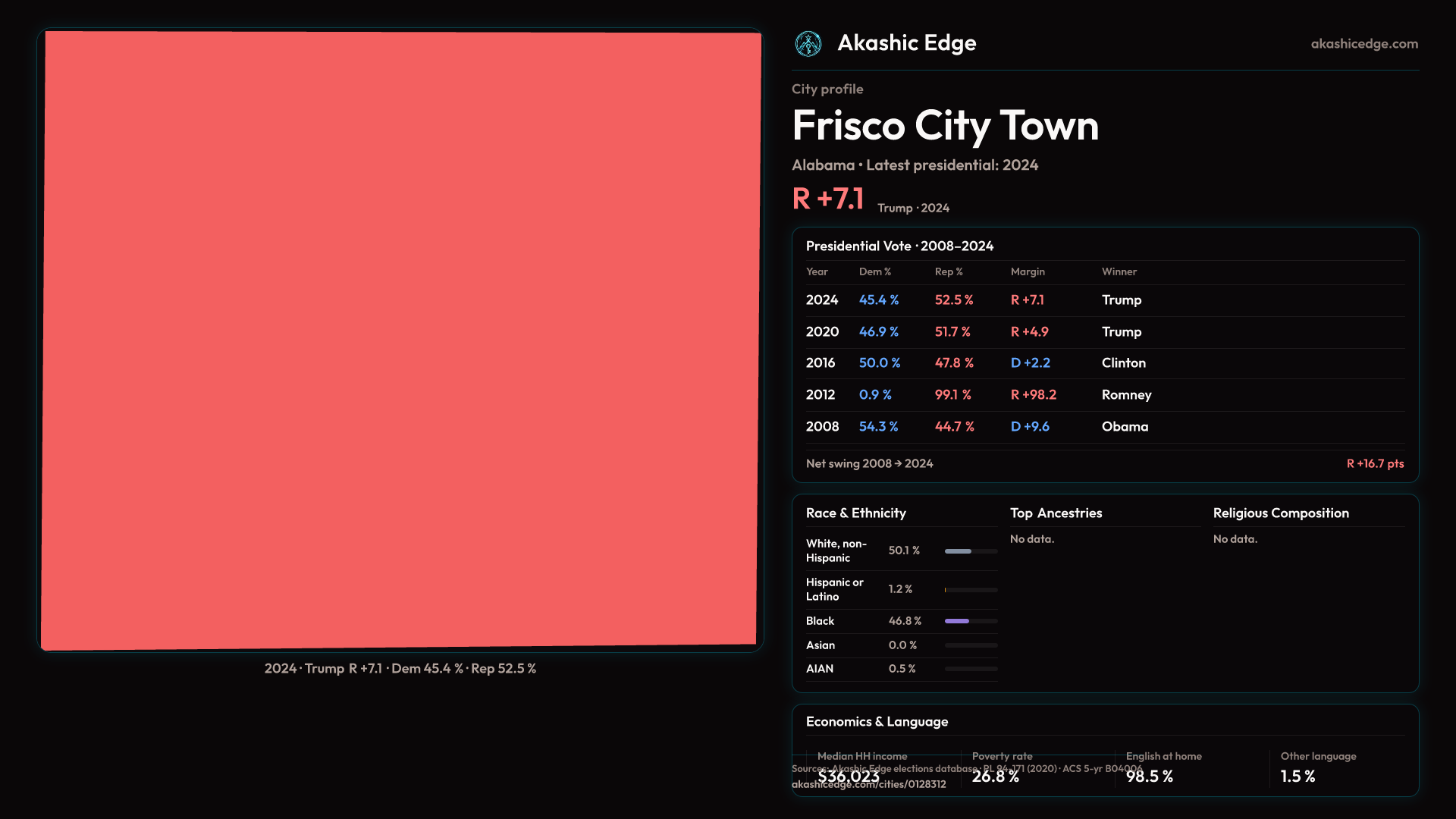Viewport: 1456px width, 819px height.
Task: Click the 2016 Clinton winner cell
Action: [1123, 363]
